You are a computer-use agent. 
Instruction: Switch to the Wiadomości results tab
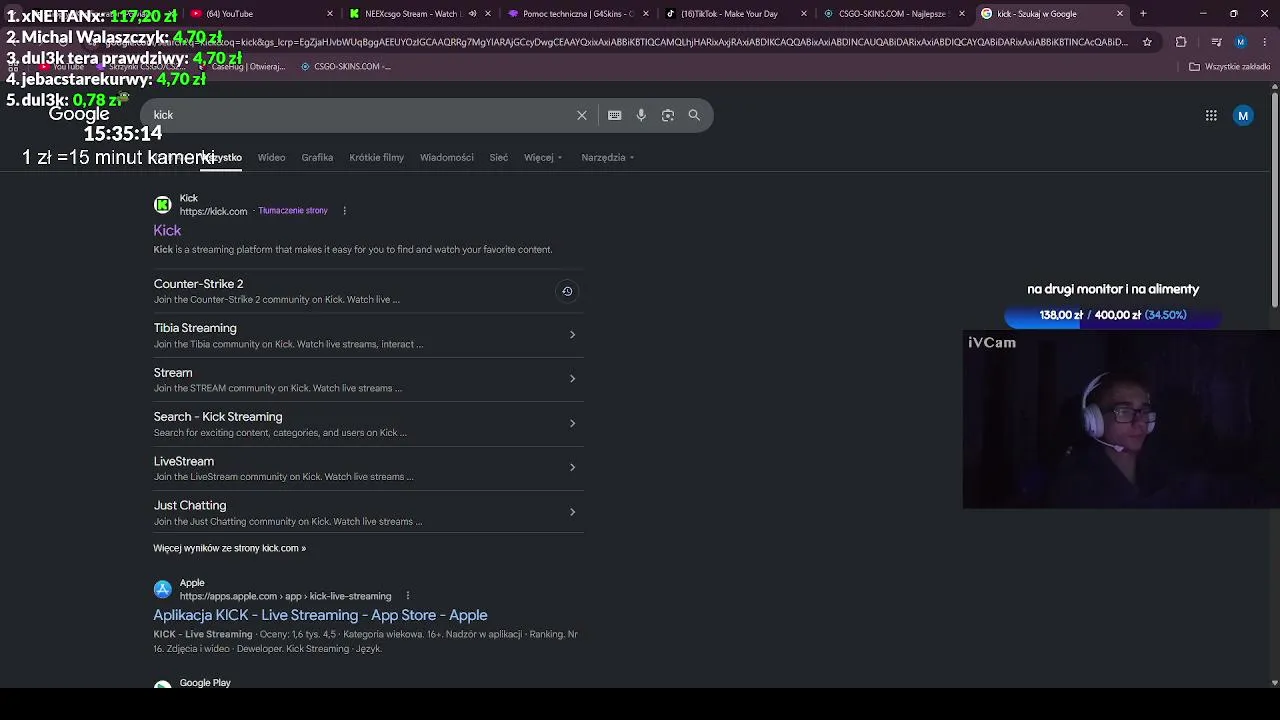447,157
